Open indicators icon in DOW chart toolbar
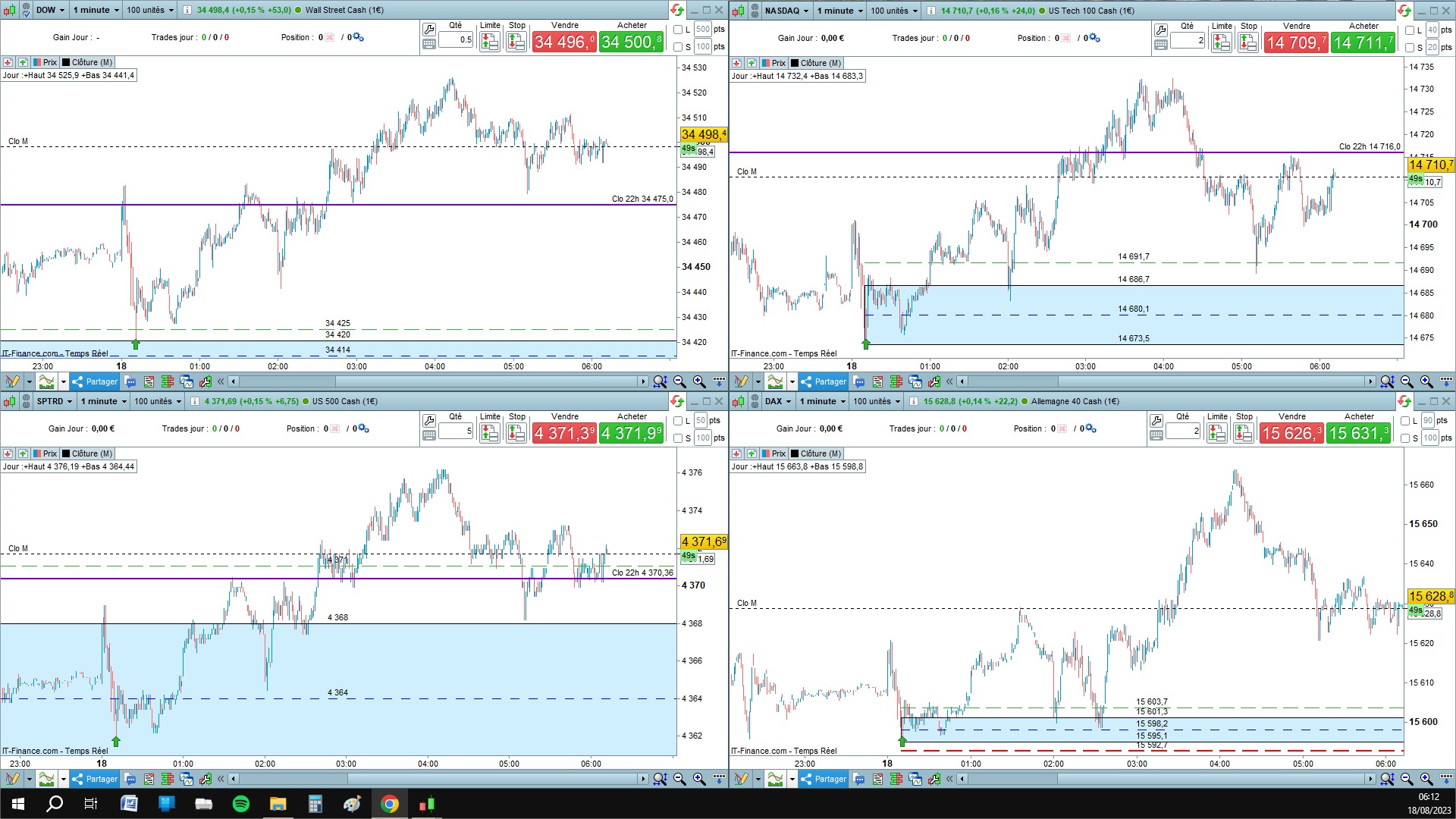Screen dimensions: 1456x819 [x=46, y=381]
